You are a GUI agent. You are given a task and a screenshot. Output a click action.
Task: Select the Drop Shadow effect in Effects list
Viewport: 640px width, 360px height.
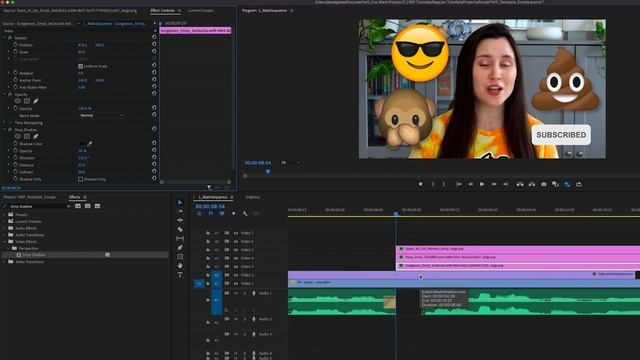pos(34,255)
